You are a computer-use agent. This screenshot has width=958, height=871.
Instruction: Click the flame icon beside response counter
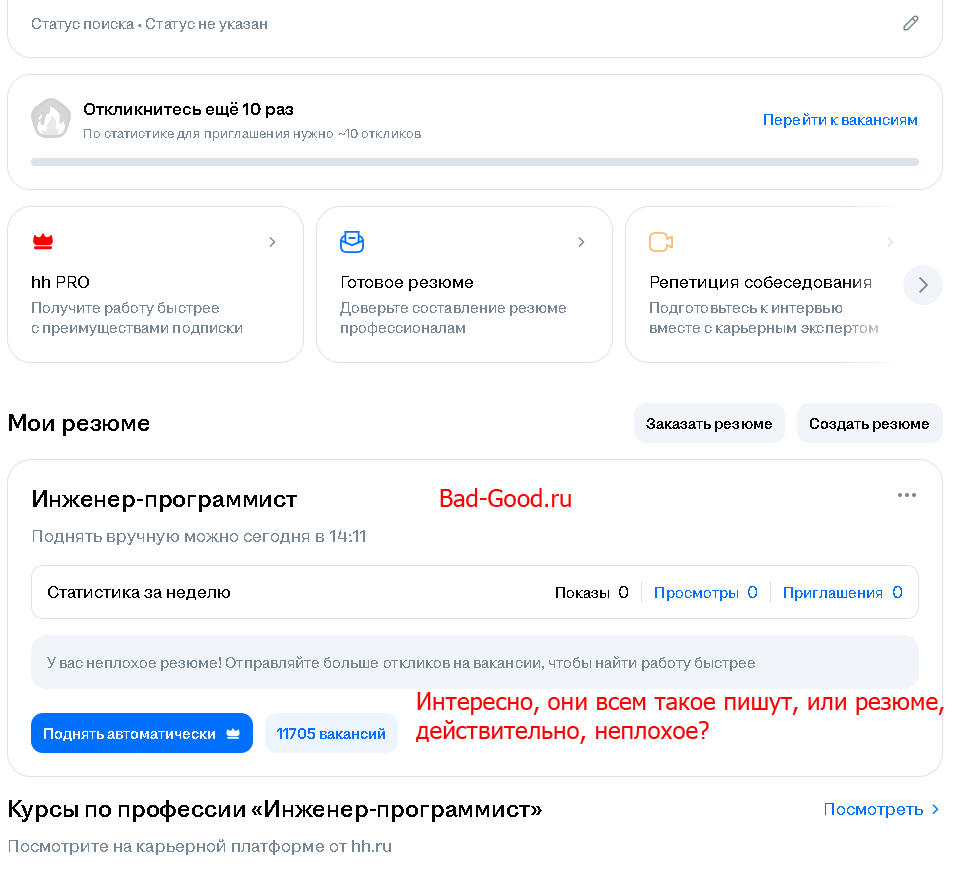point(51,119)
